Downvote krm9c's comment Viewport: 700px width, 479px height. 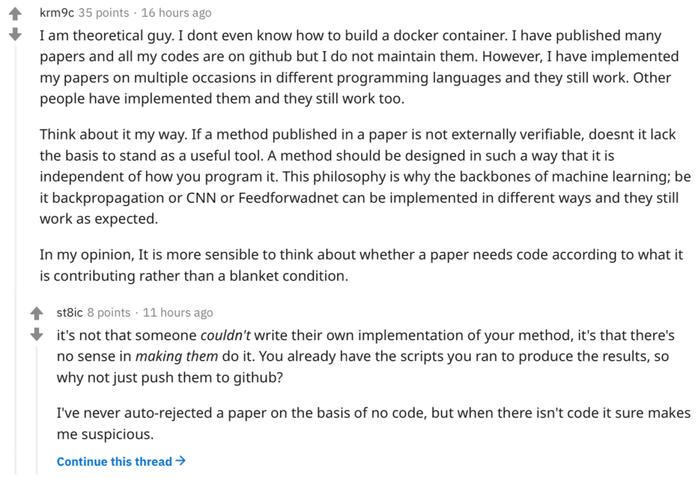tap(15, 34)
